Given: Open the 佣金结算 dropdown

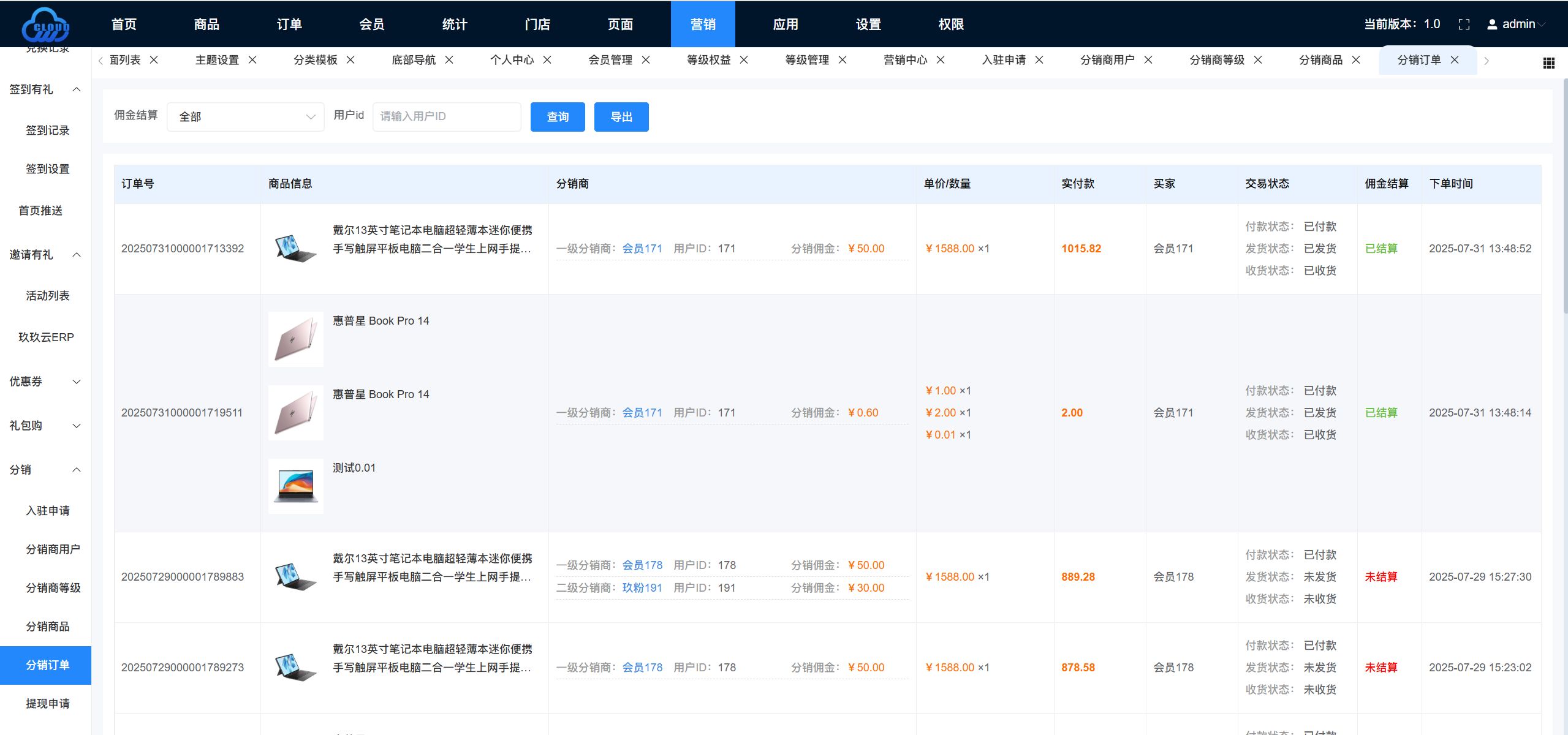Looking at the screenshot, I should [x=245, y=116].
